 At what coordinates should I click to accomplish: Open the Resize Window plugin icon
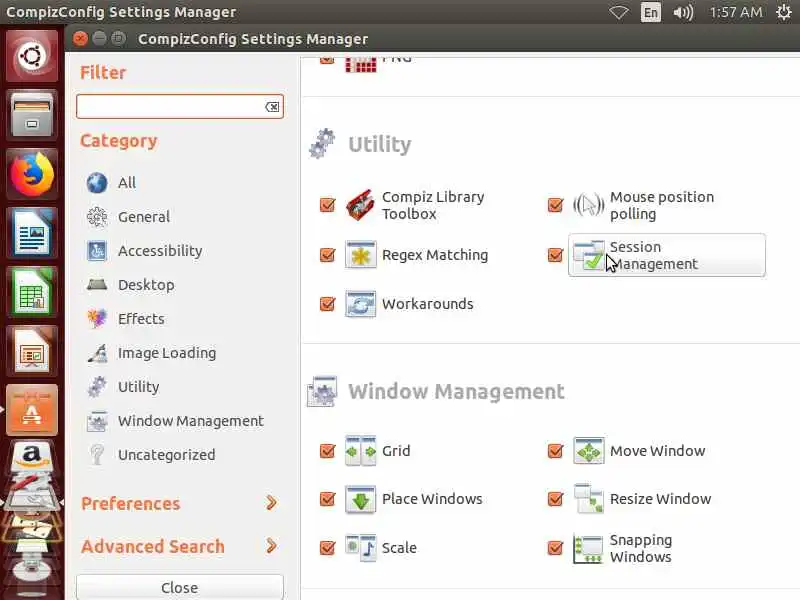click(x=588, y=498)
